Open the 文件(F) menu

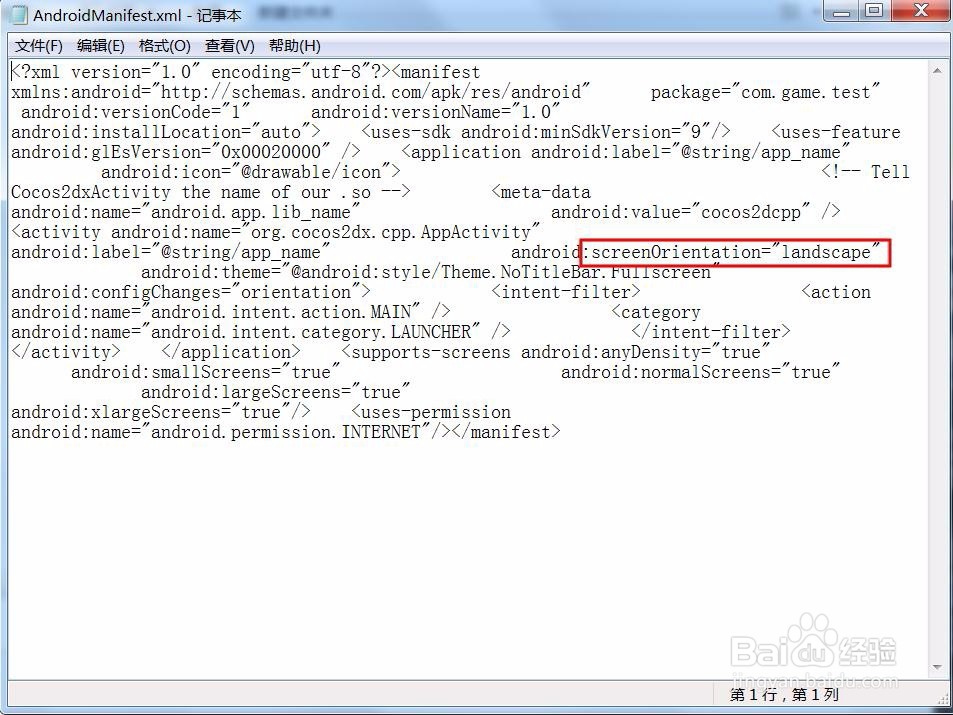click(x=39, y=46)
